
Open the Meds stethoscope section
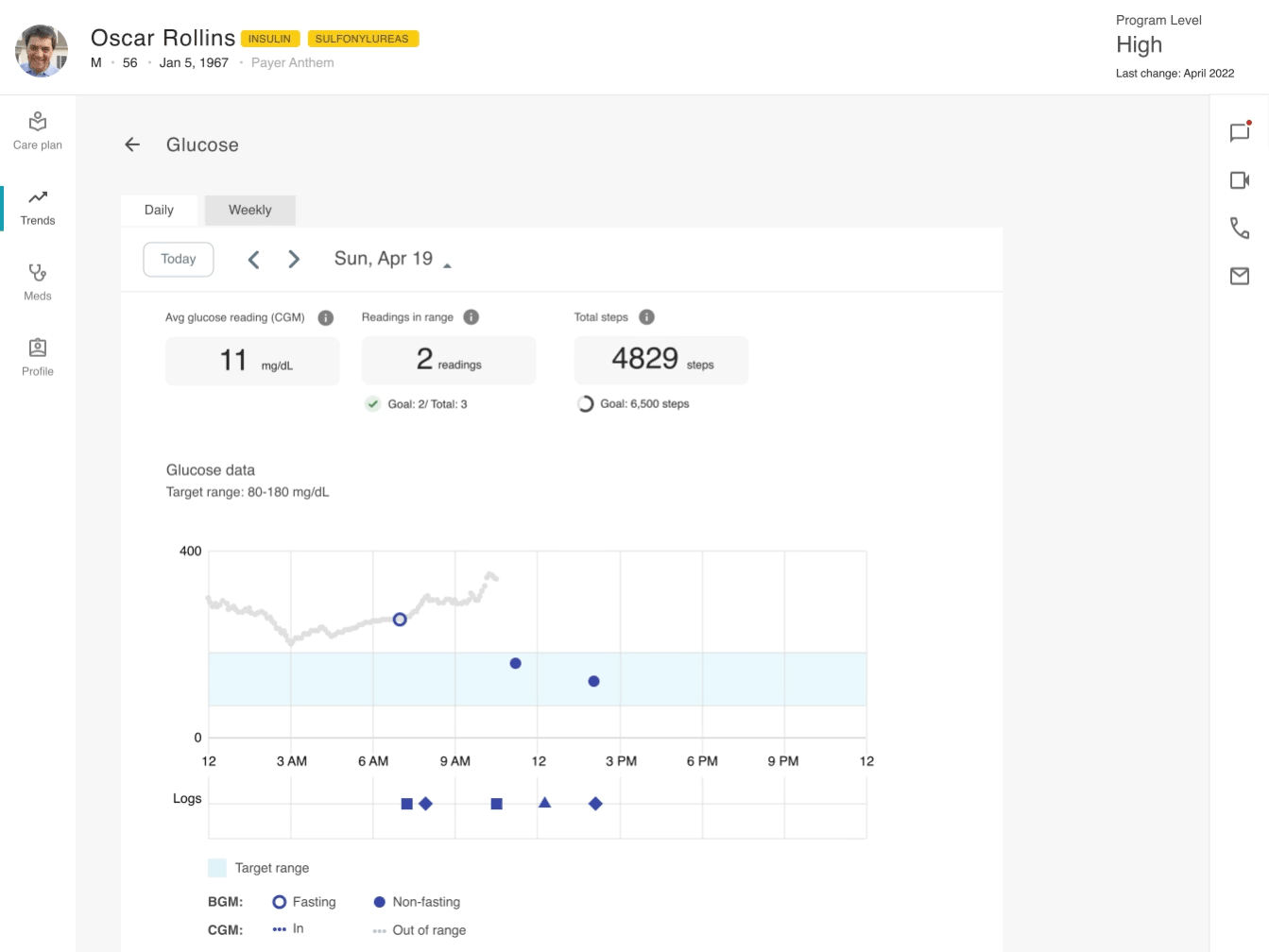point(38,282)
